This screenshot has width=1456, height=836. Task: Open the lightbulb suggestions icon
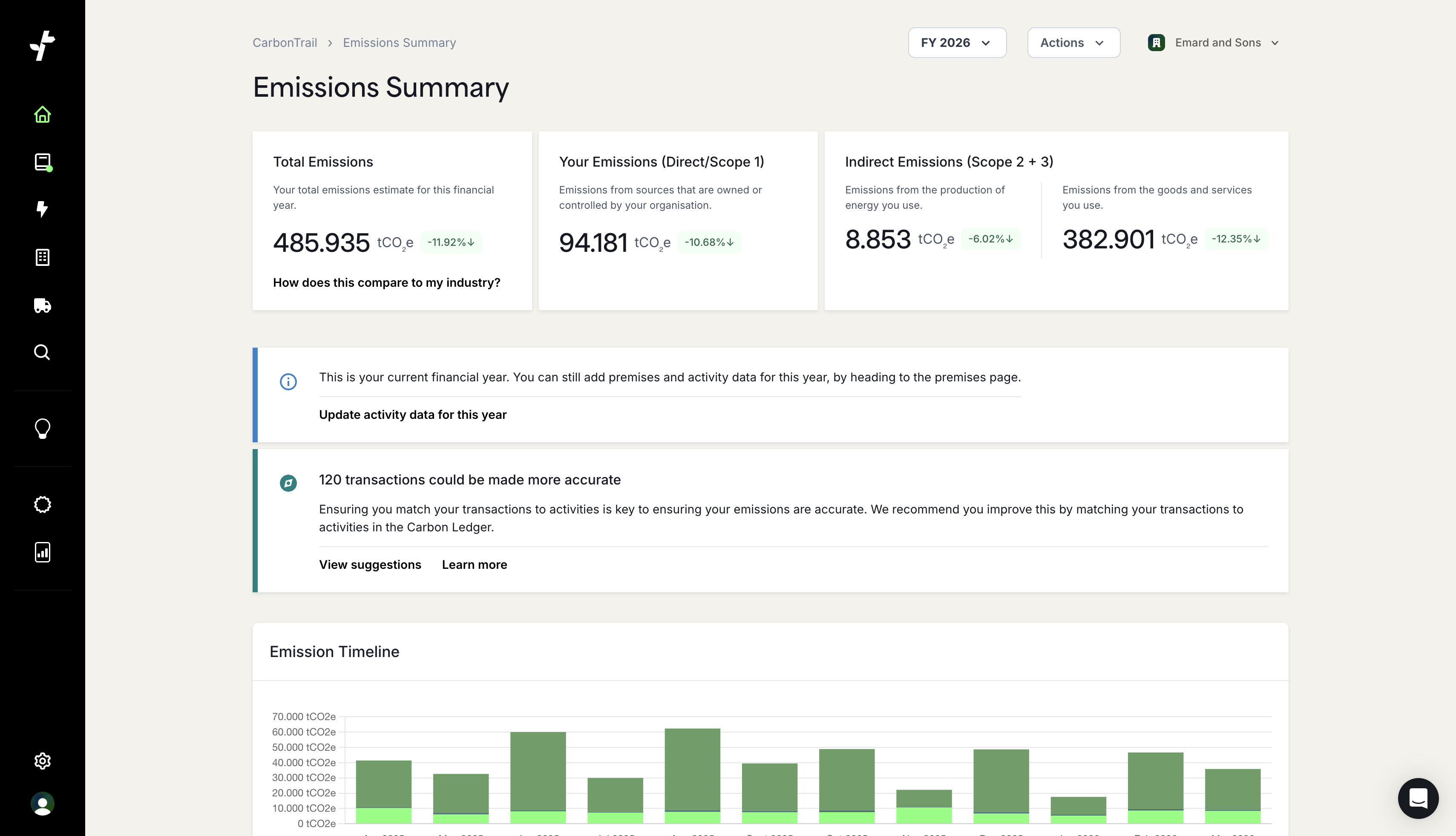pyautogui.click(x=43, y=428)
